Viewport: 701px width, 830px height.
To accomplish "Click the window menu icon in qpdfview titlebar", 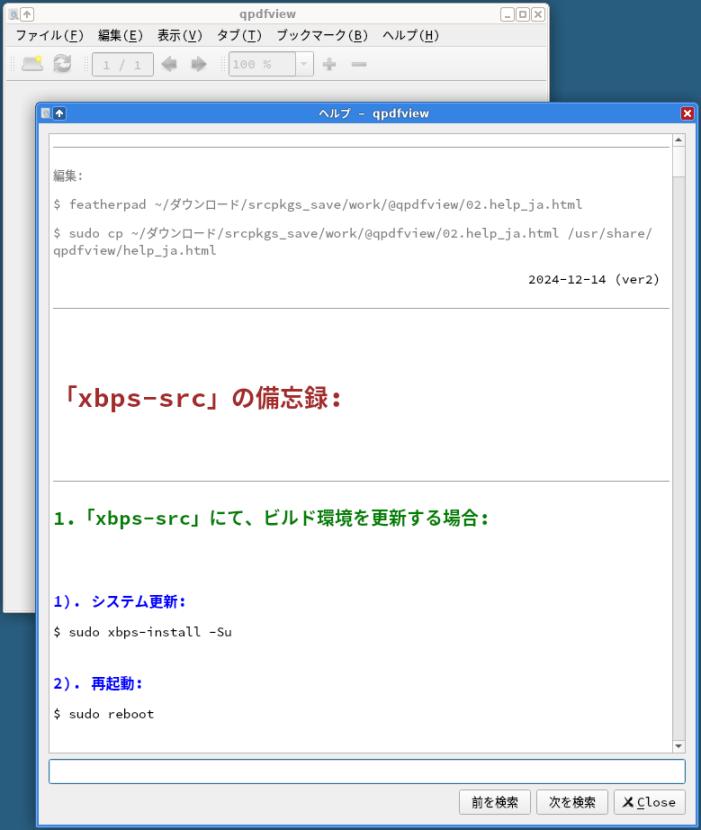I will pyautogui.click(x=13, y=14).
